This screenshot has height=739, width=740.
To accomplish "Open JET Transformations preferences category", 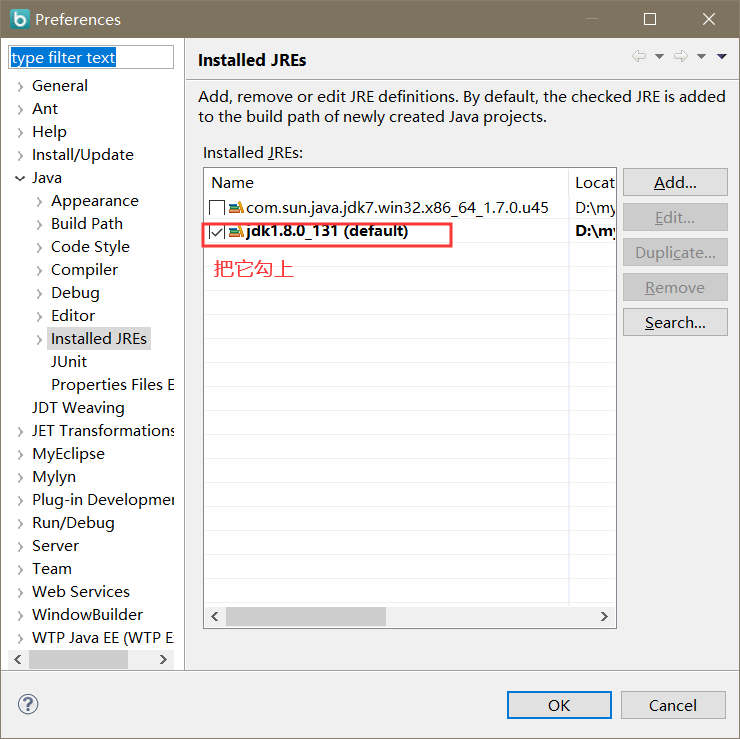I will click(x=103, y=430).
